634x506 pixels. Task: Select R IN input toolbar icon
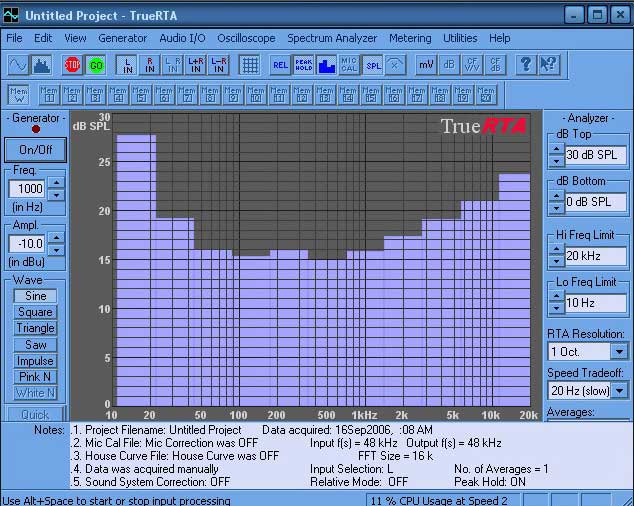[150, 65]
